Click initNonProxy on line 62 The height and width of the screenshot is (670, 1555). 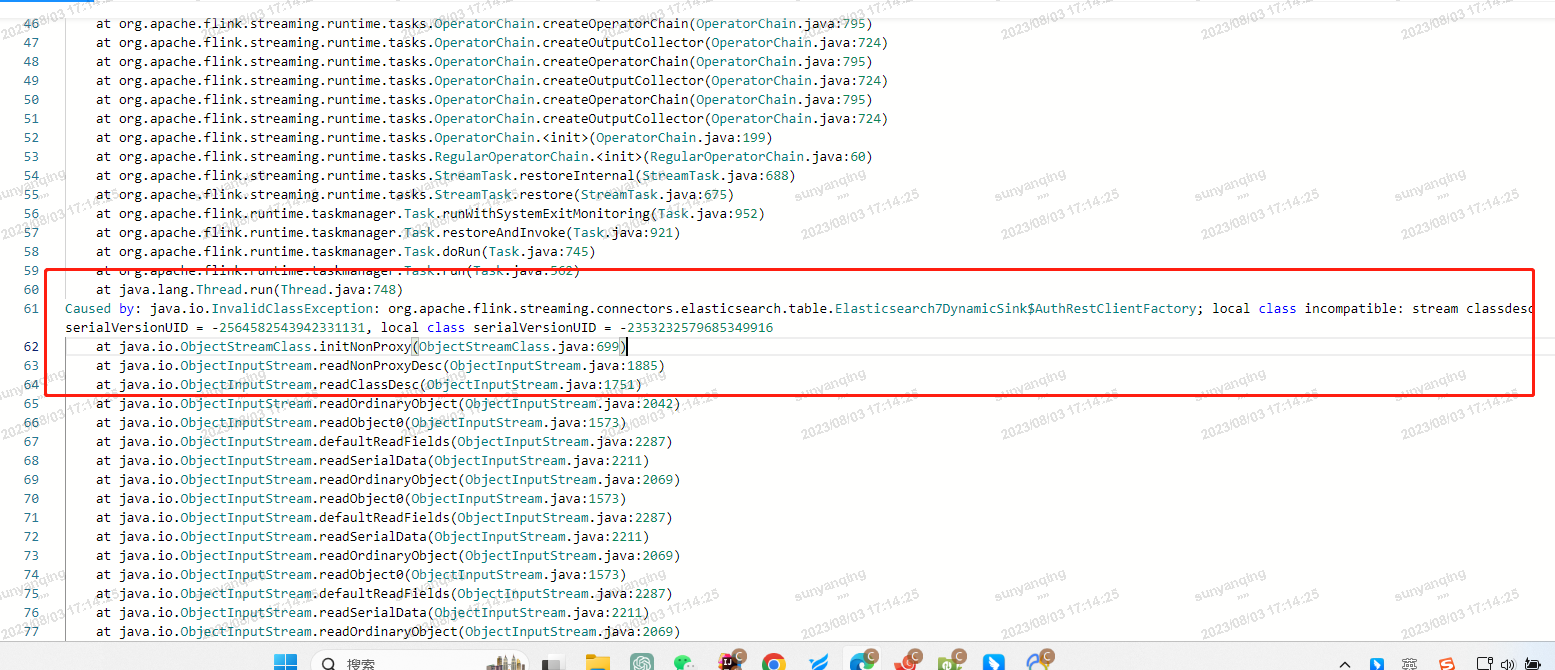[364, 347]
